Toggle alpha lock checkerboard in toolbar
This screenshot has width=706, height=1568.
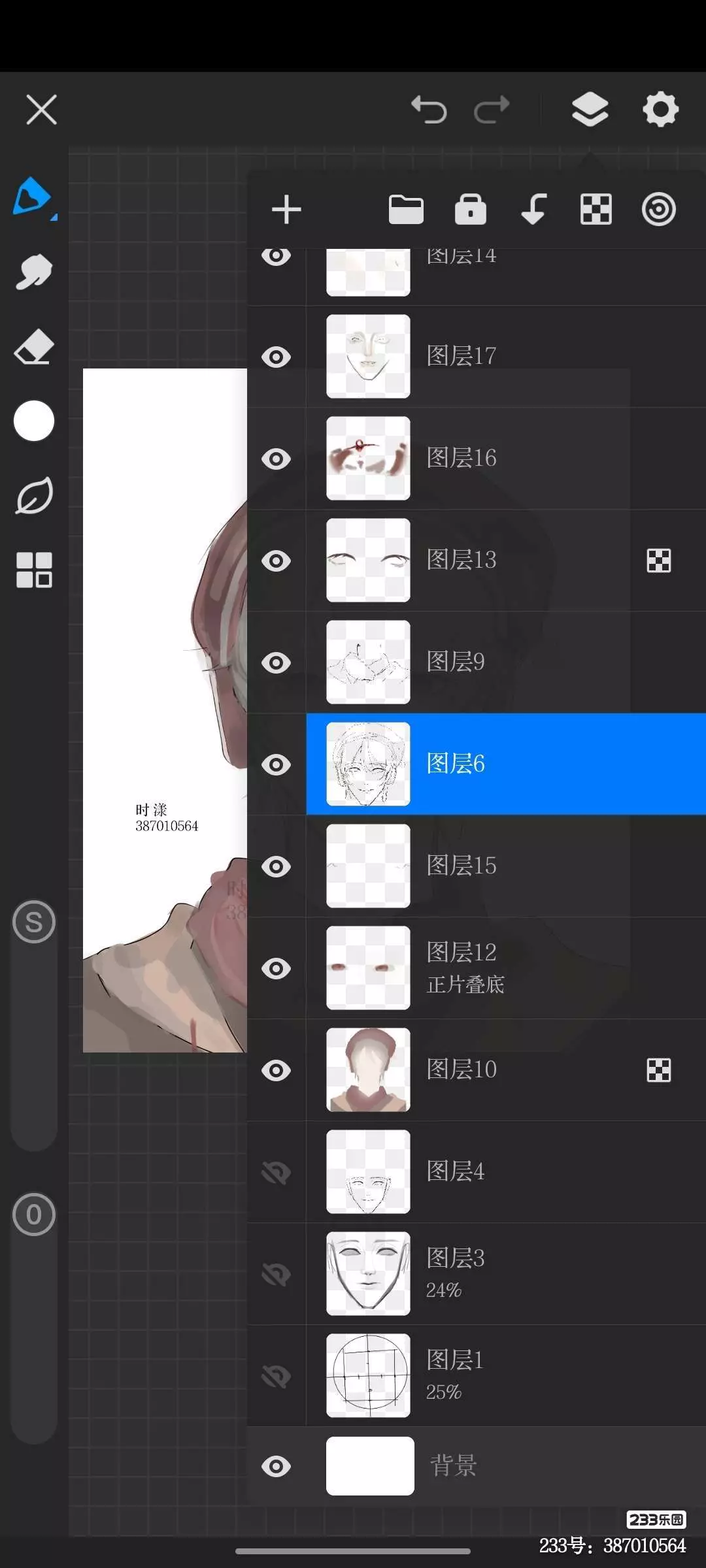click(x=596, y=210)
